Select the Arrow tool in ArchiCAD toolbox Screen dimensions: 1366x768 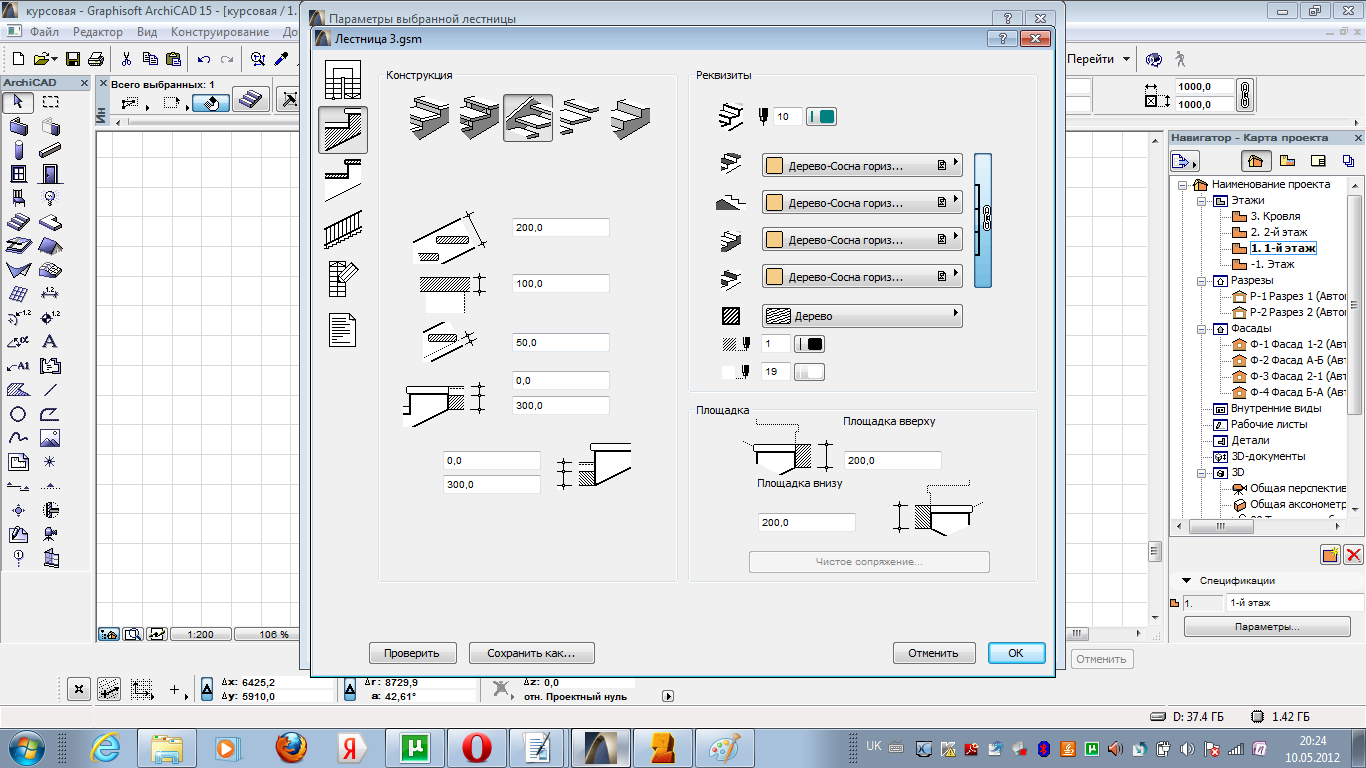point(18,102)
